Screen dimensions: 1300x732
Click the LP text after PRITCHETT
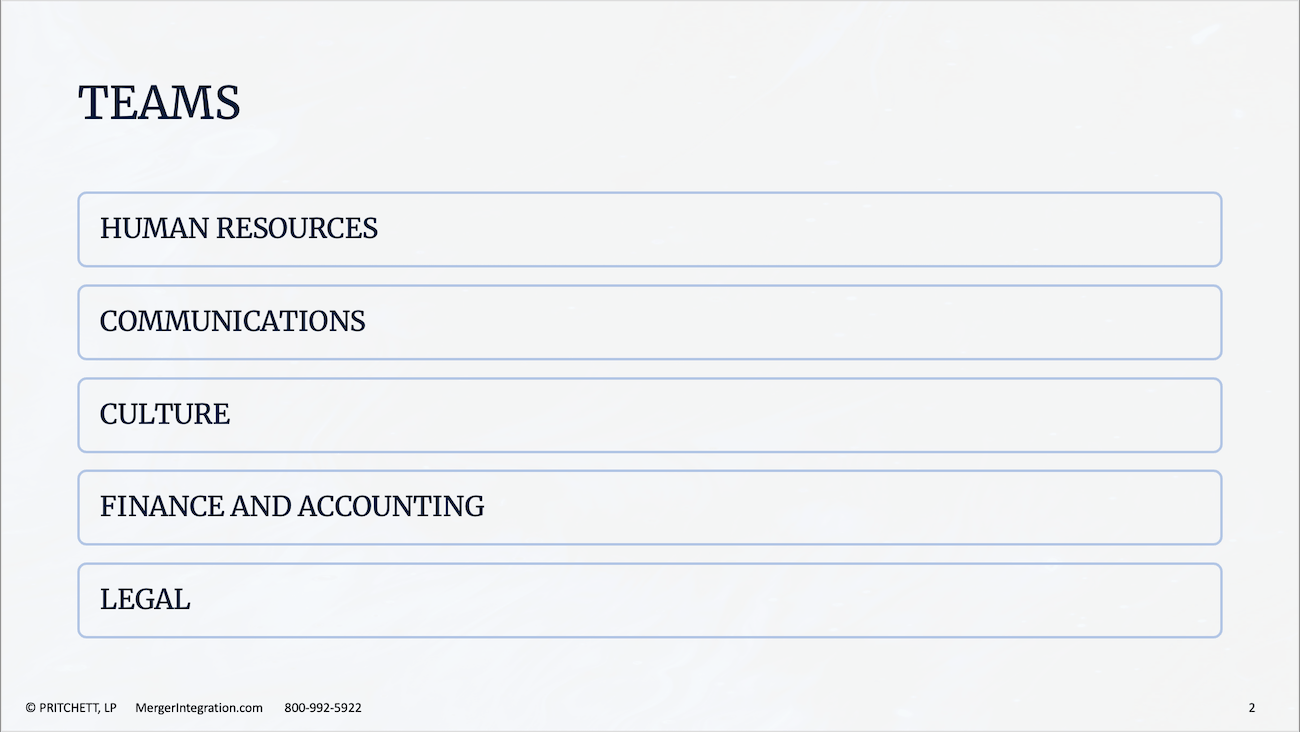click(x=108, y=708)
